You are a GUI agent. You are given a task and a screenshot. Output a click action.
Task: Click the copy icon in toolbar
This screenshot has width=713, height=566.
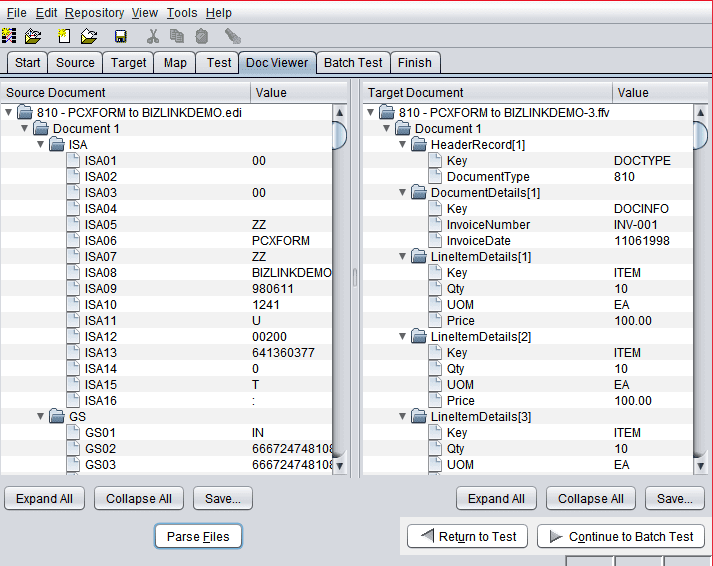[x=177, y=36]
